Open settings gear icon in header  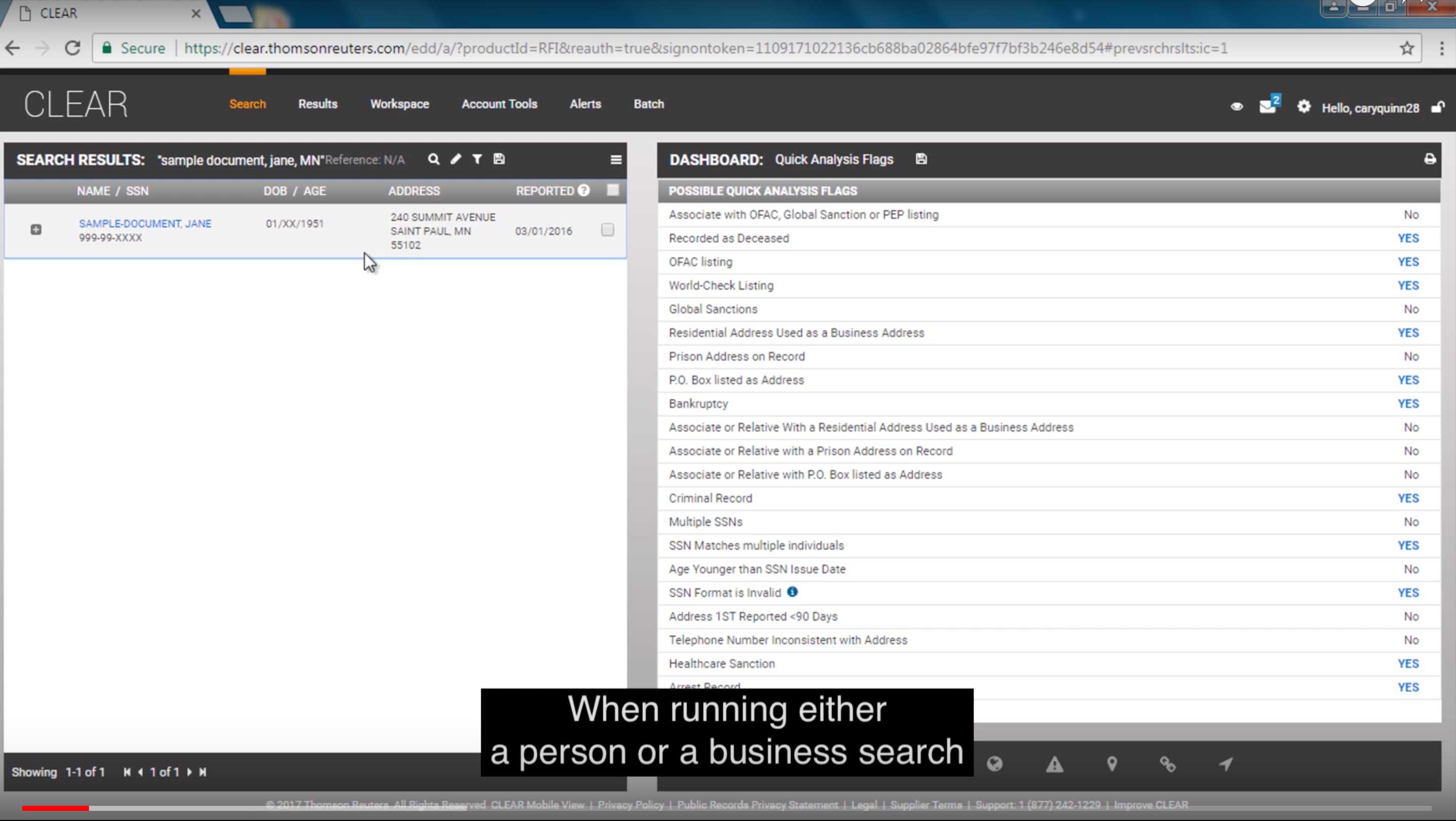point(1304,106)
